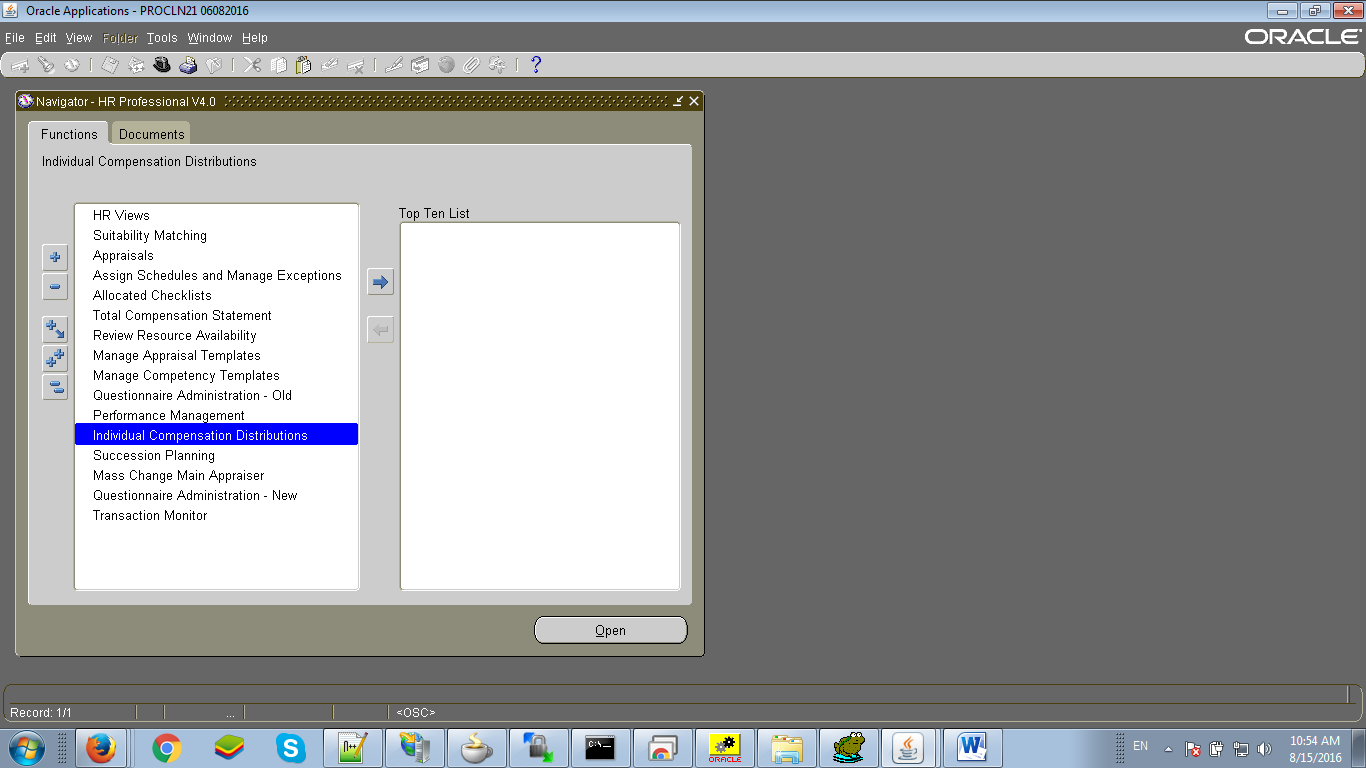The height and width of the screenshot is (768, 1366).
Task: Select Manage Competency Templates
Action: tap(186, 375)
